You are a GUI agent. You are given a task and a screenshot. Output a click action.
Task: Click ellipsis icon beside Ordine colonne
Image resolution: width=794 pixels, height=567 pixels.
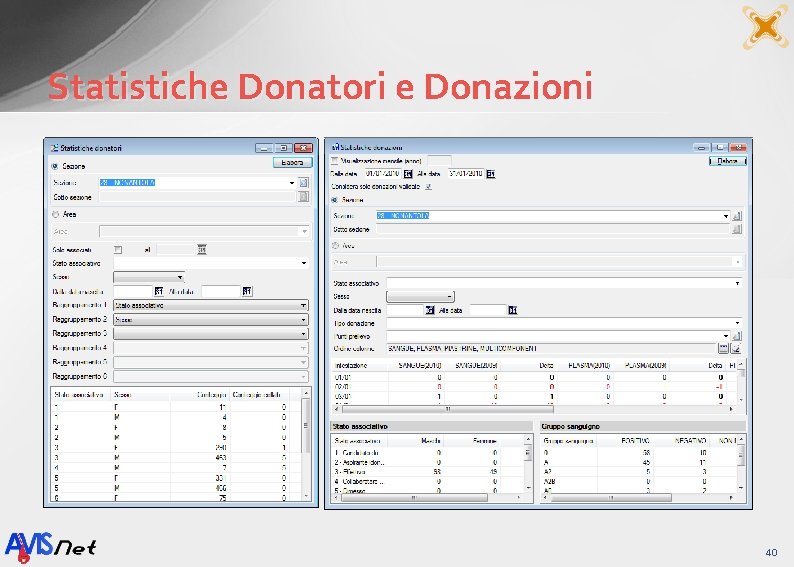tap(723, 348)
